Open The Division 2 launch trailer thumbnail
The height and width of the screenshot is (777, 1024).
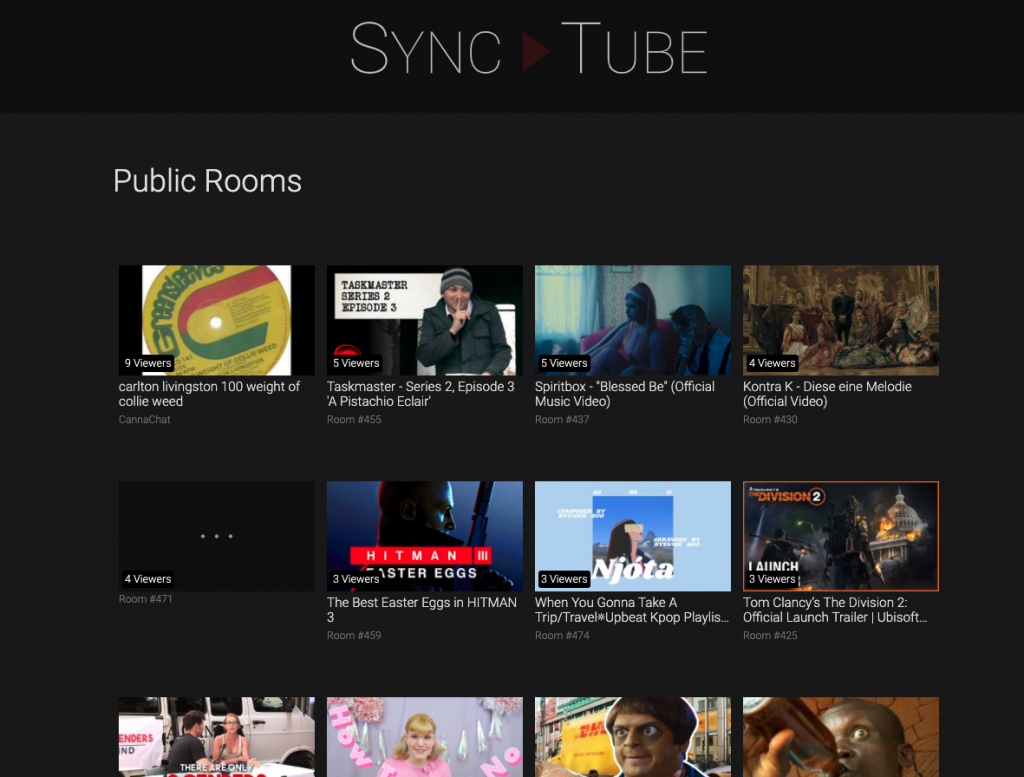click(840, 536)
